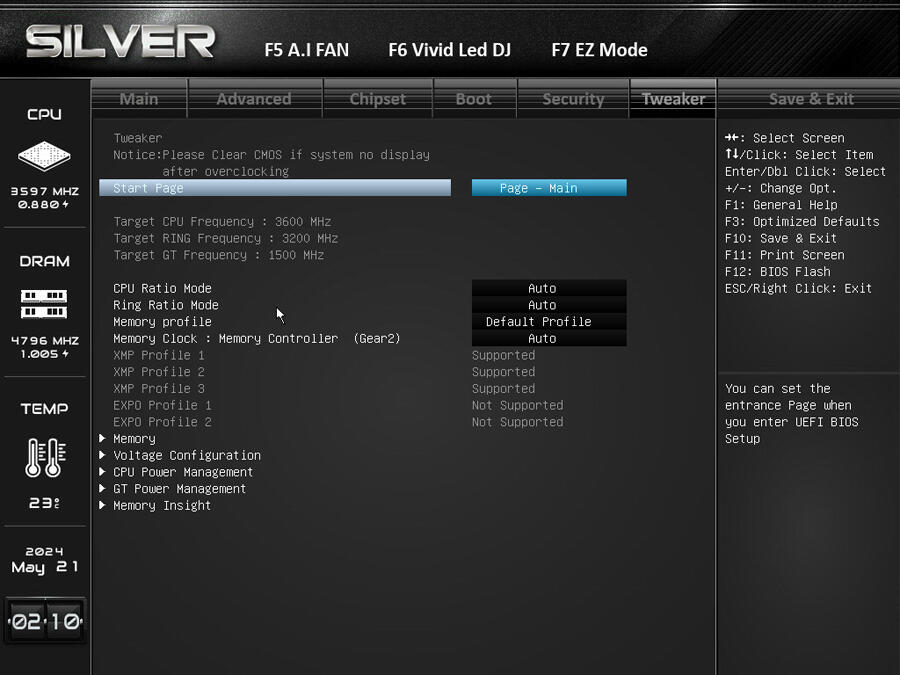Click the 02:10 clock display
Viewport: 900px width, 675px height.
tap(45, 621)
